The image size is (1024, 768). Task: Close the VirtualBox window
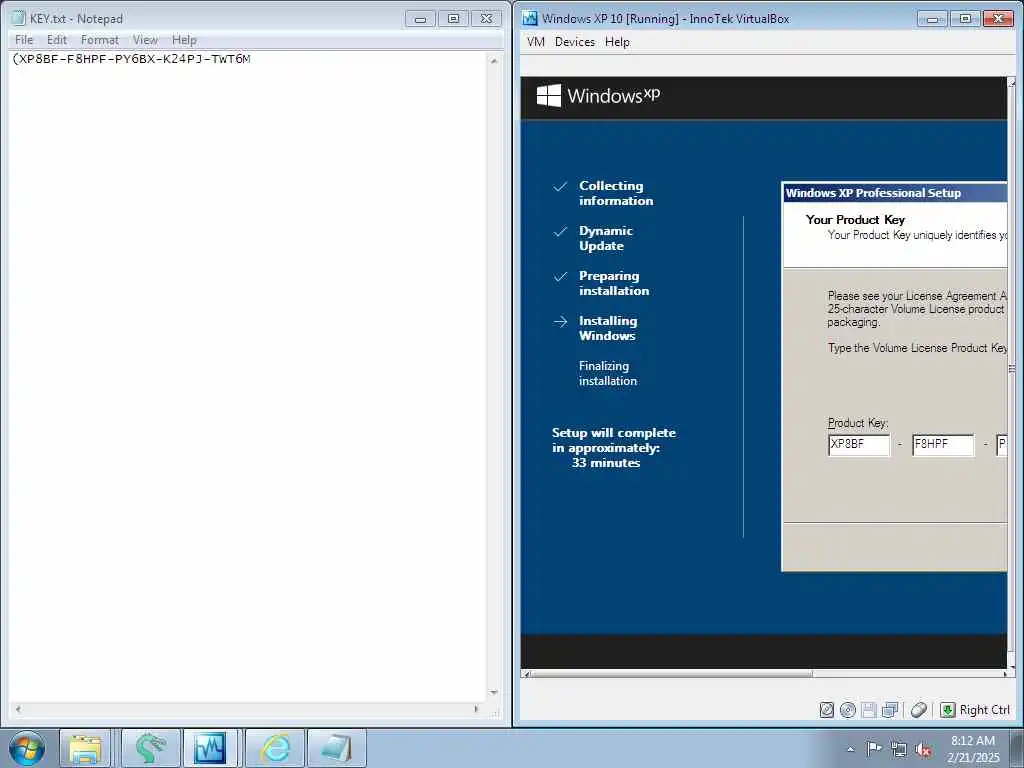998,18
